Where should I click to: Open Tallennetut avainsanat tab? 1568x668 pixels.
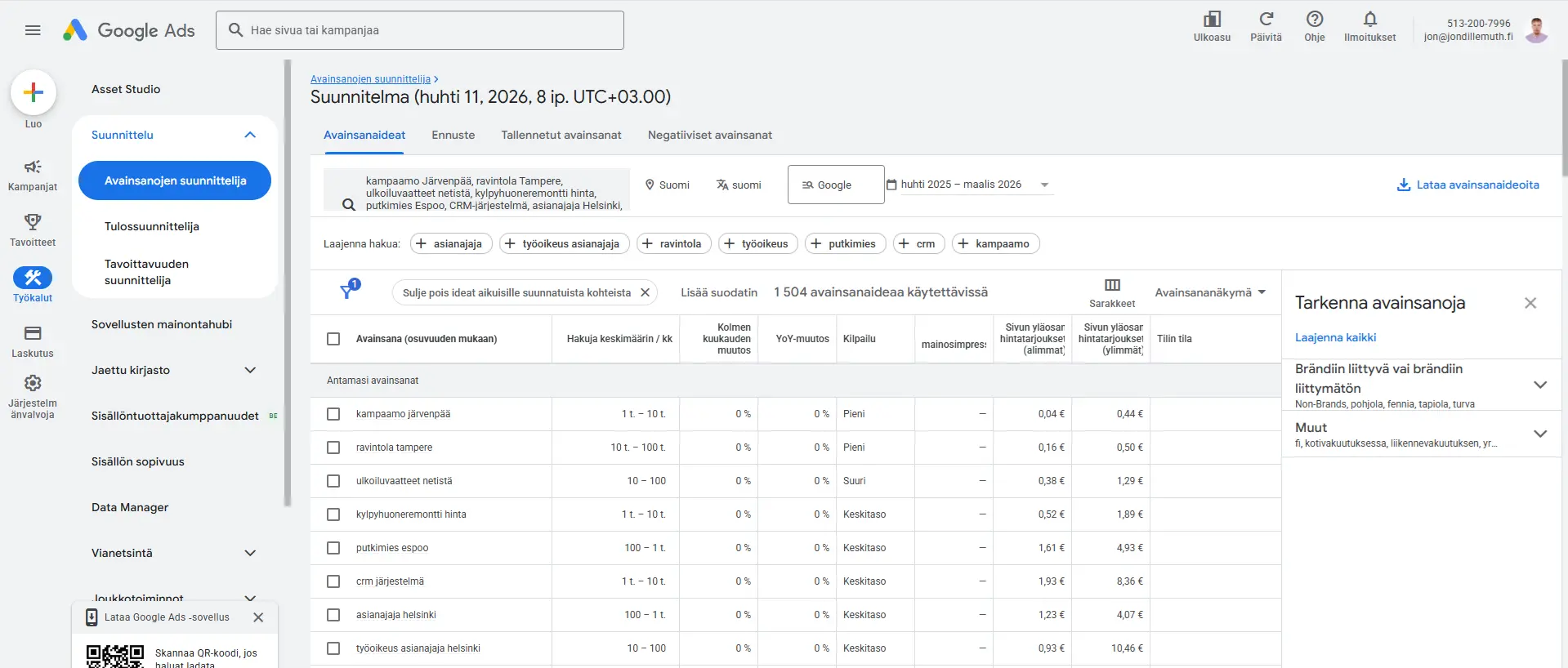point(561,135)
